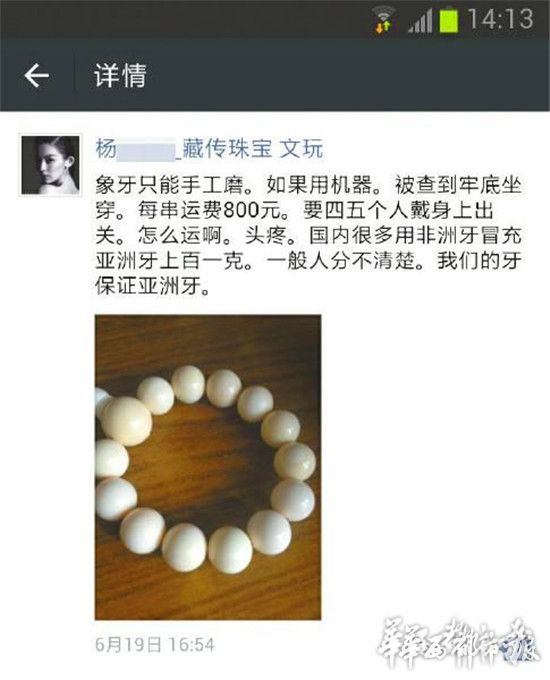Tap the cellular signal strength icon
The width and height of the screenshot is (550, 680).
[420, 21]
